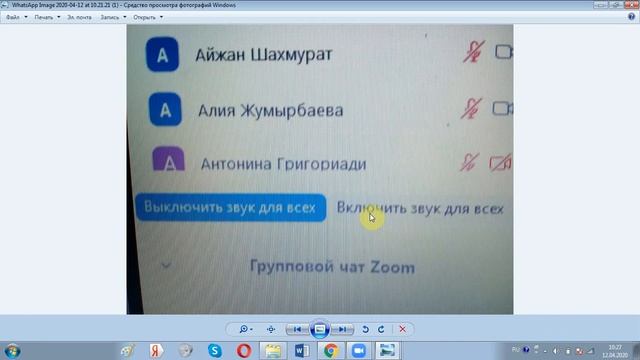Viewport: 640px width, 360px height.
Task: Click the blue avatar of Айжан Шахмурат
Action: pos(162,54)
